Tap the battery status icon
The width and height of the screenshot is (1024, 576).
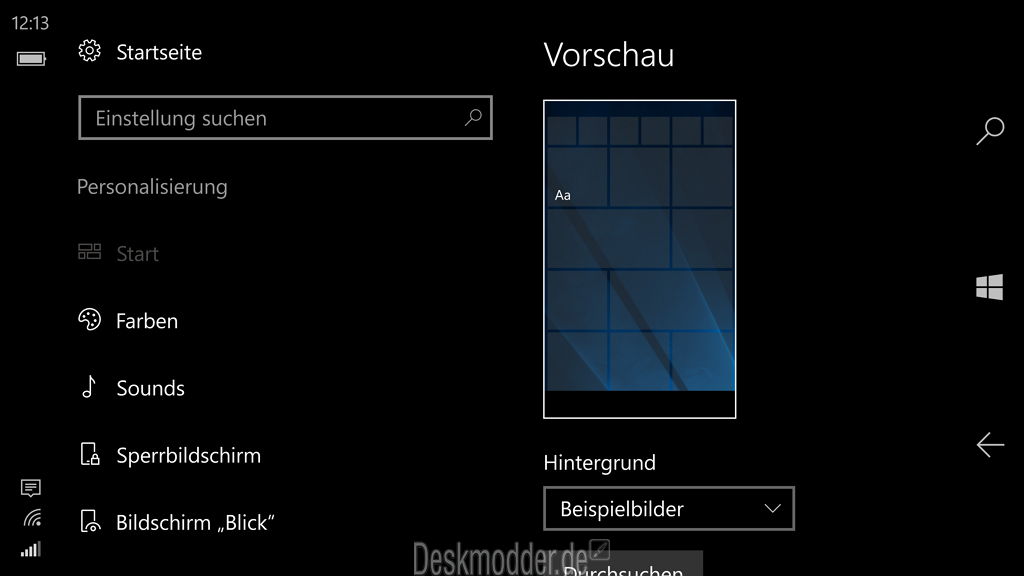pyautogui.click(x=31, y=58)
